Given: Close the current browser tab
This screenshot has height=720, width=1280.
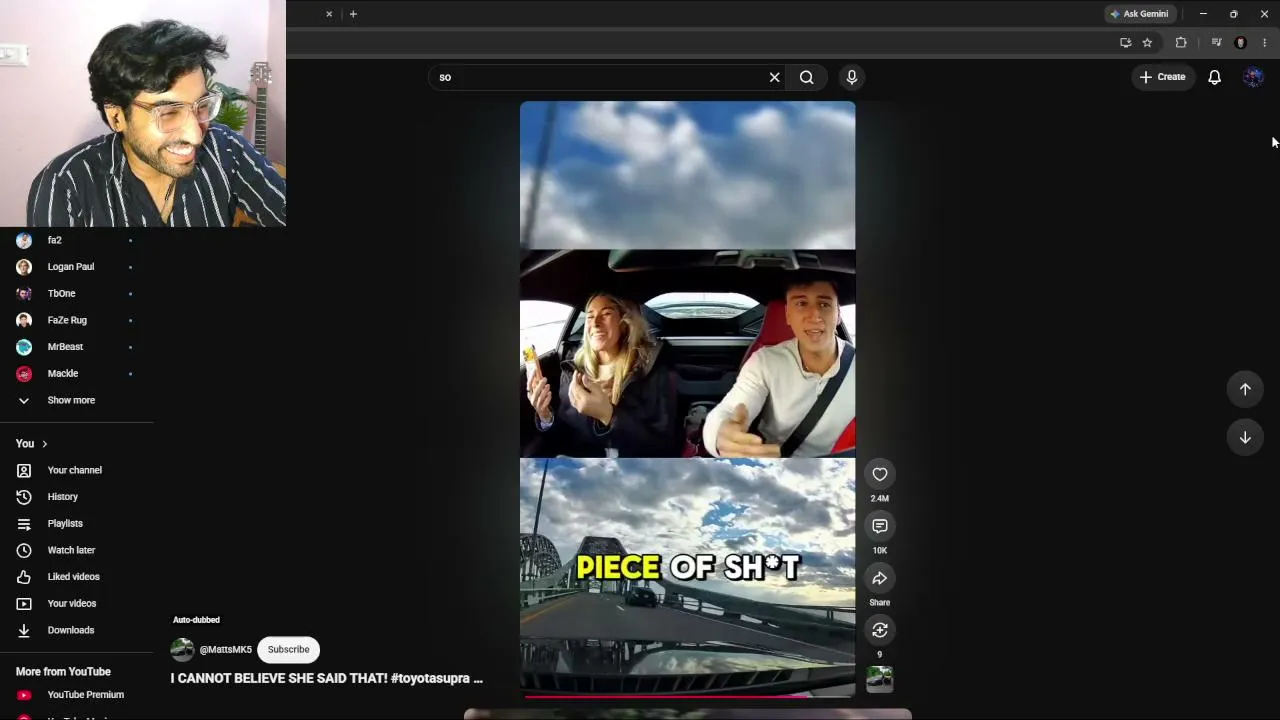Looking at the screenshot, I should tap(329, 14).
